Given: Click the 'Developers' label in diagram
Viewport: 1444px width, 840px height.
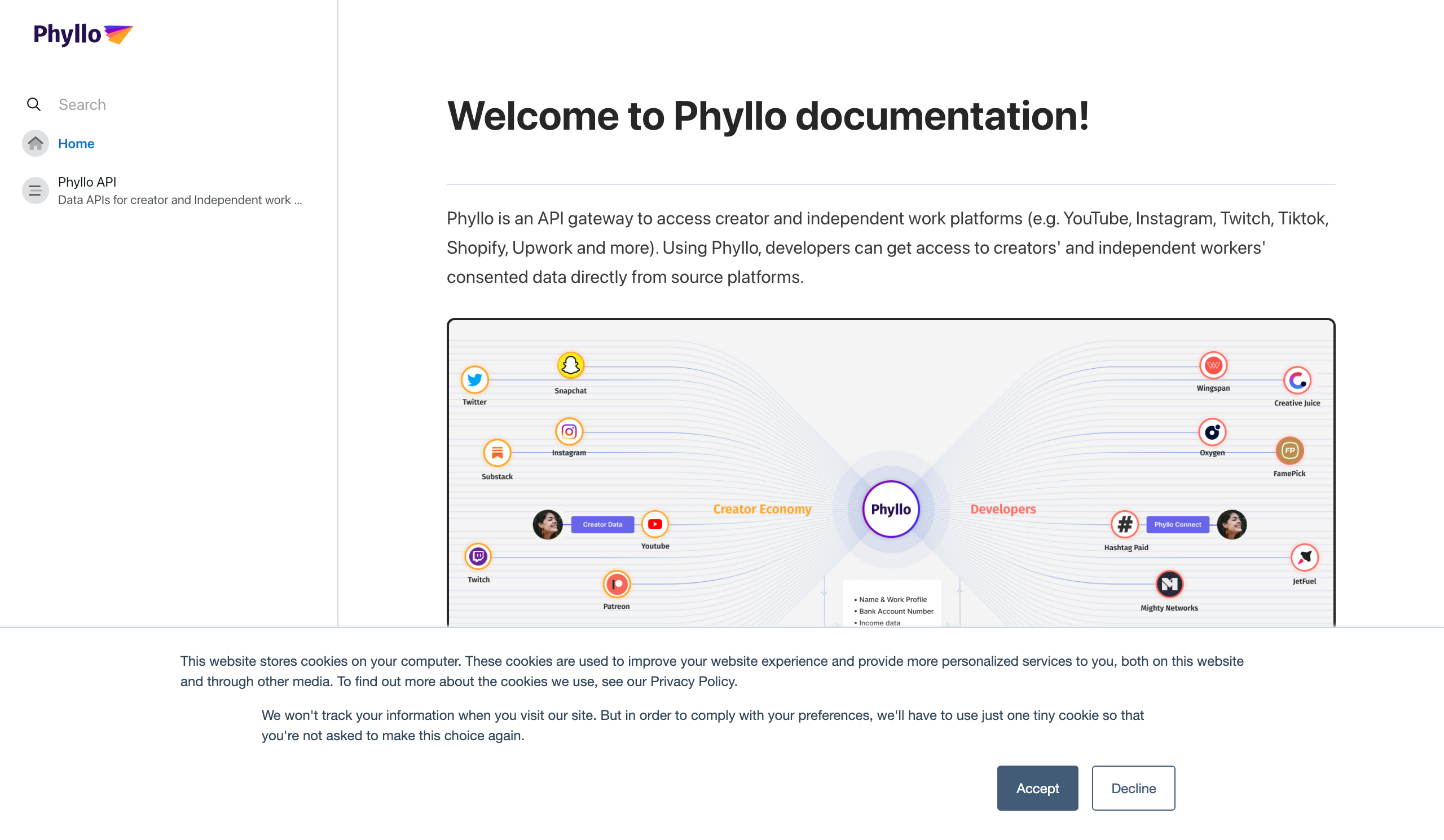Looking at the screenshot, I should (1003, 509).
